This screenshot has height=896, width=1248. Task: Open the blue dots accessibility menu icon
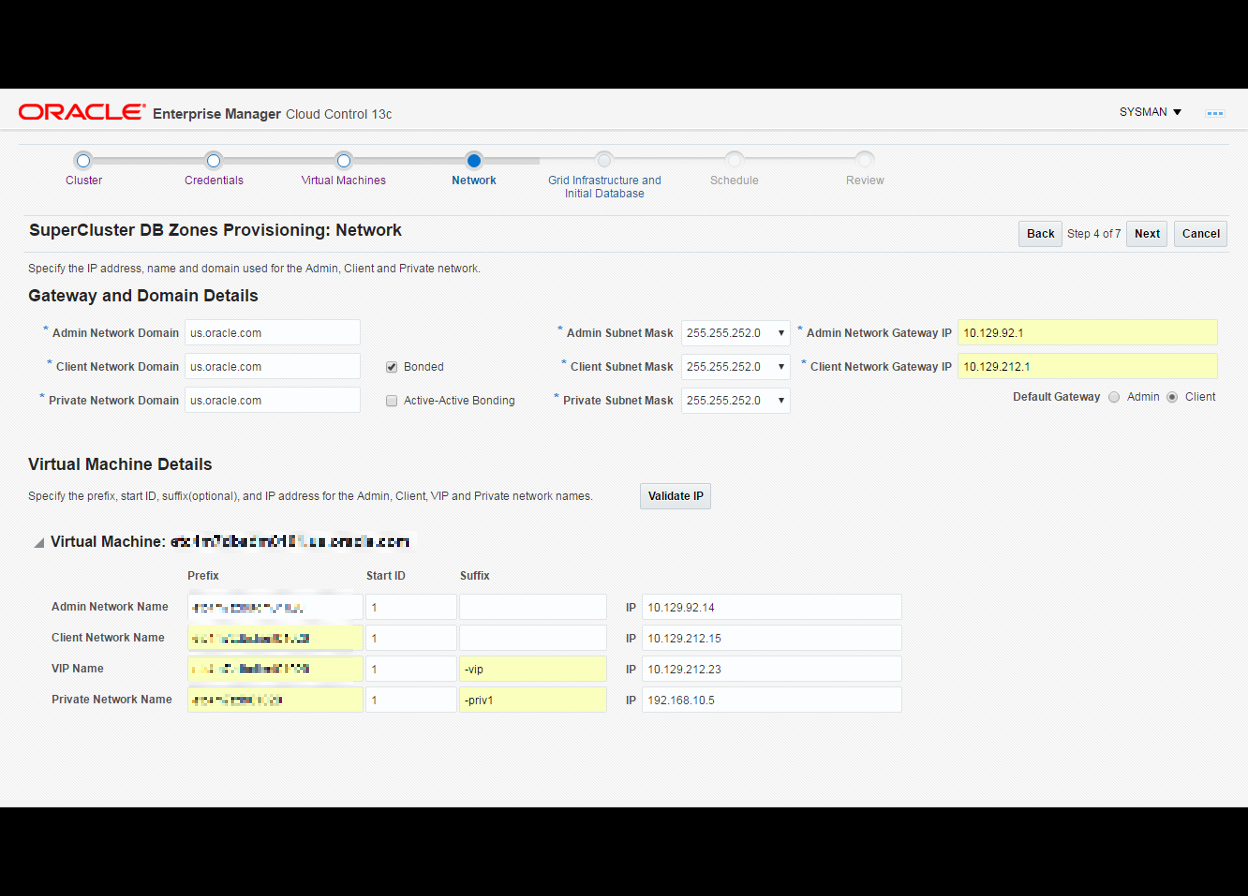point(1215,113)
